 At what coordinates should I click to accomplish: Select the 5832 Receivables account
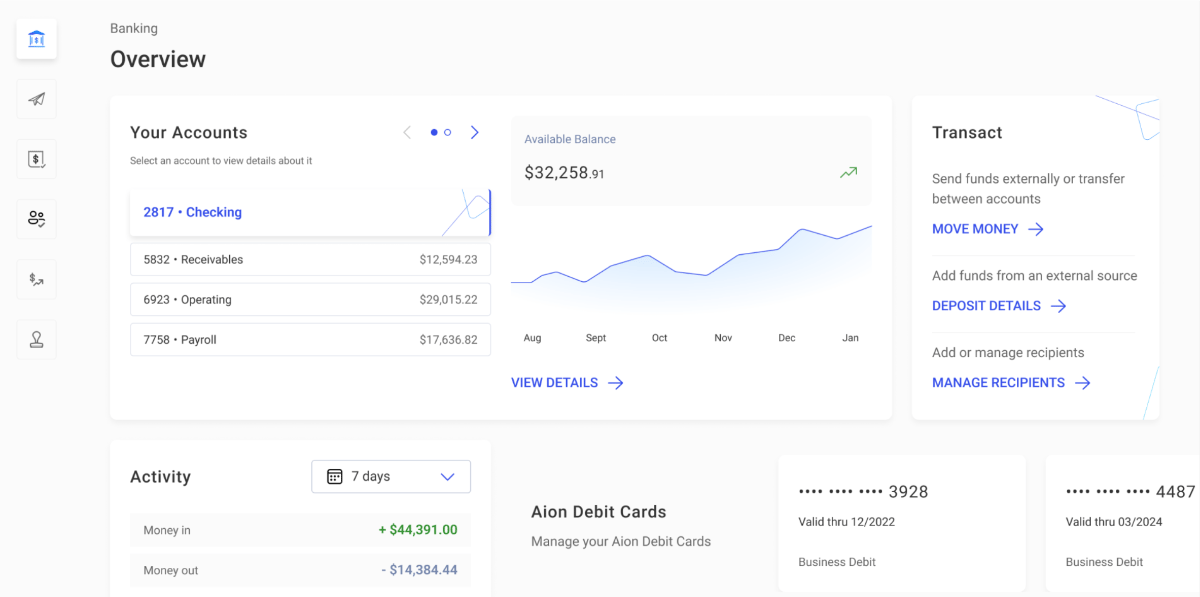pyautogui.click(x=310, y=259)
